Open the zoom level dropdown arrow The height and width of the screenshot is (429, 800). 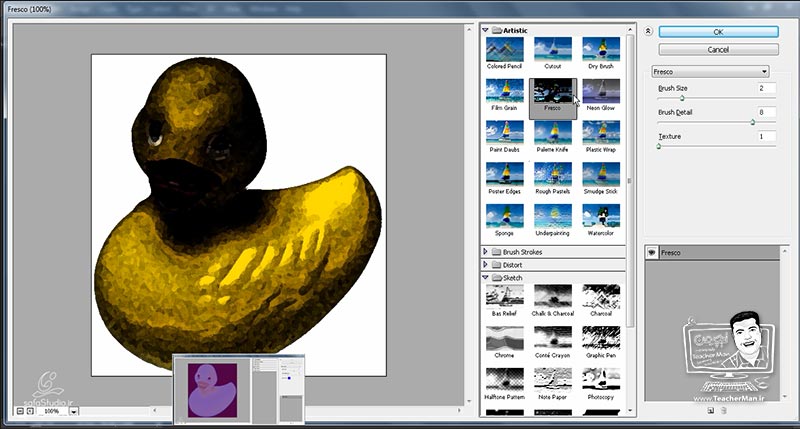74,411
